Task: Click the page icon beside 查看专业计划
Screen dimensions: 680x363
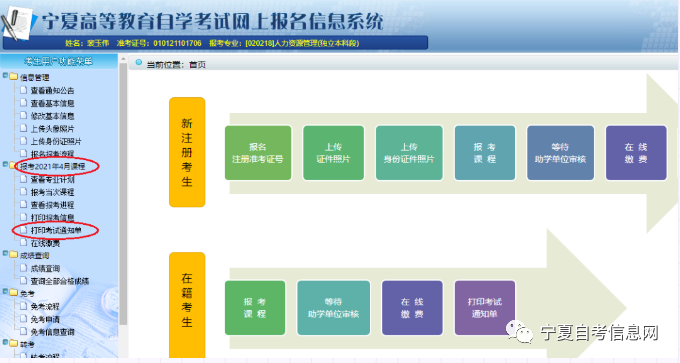Action: point(24,179)
